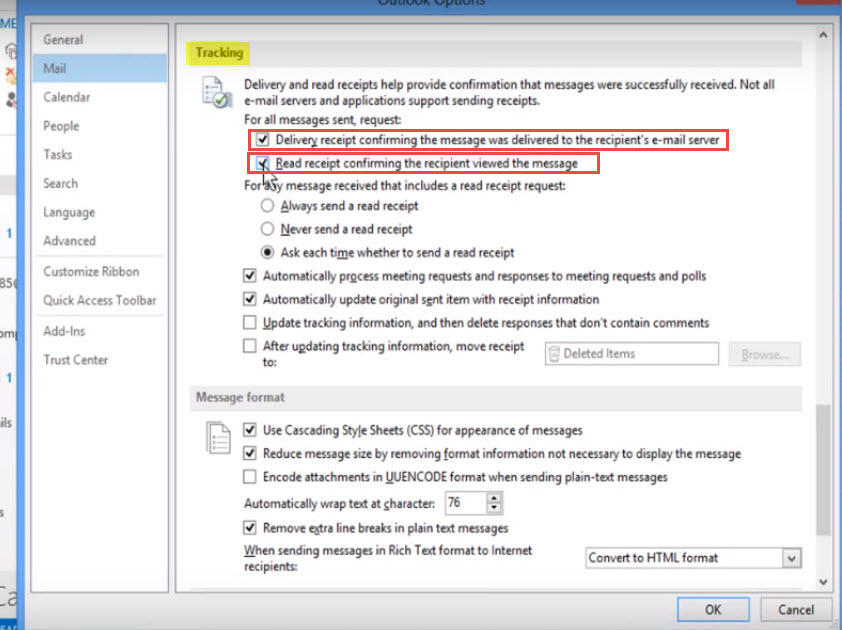Enable After updating tracking, move receipt checkbox
Image resolution: width=842 pixels, height=630 pixels.
pyautogui.click(x=250, y=346)
